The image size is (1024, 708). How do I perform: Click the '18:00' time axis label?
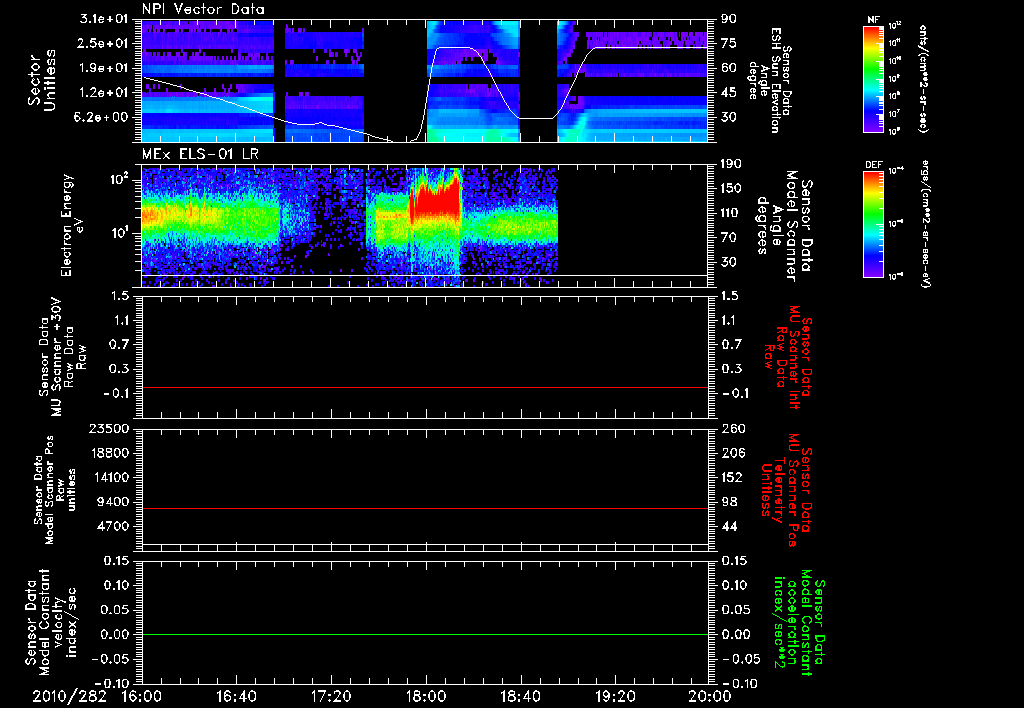click(426, 696)
